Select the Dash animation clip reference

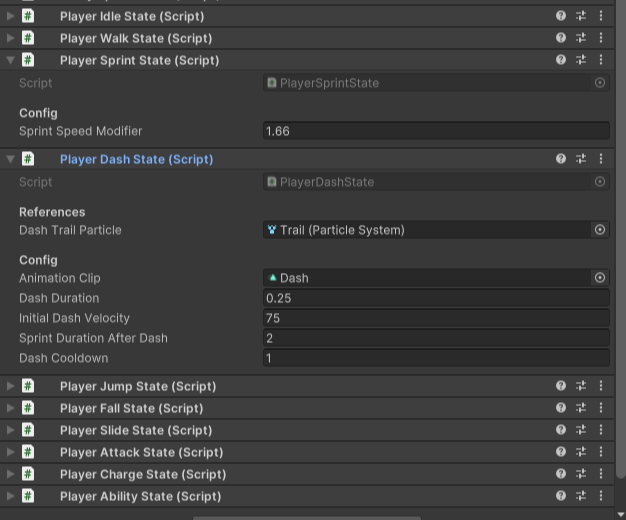427,278
